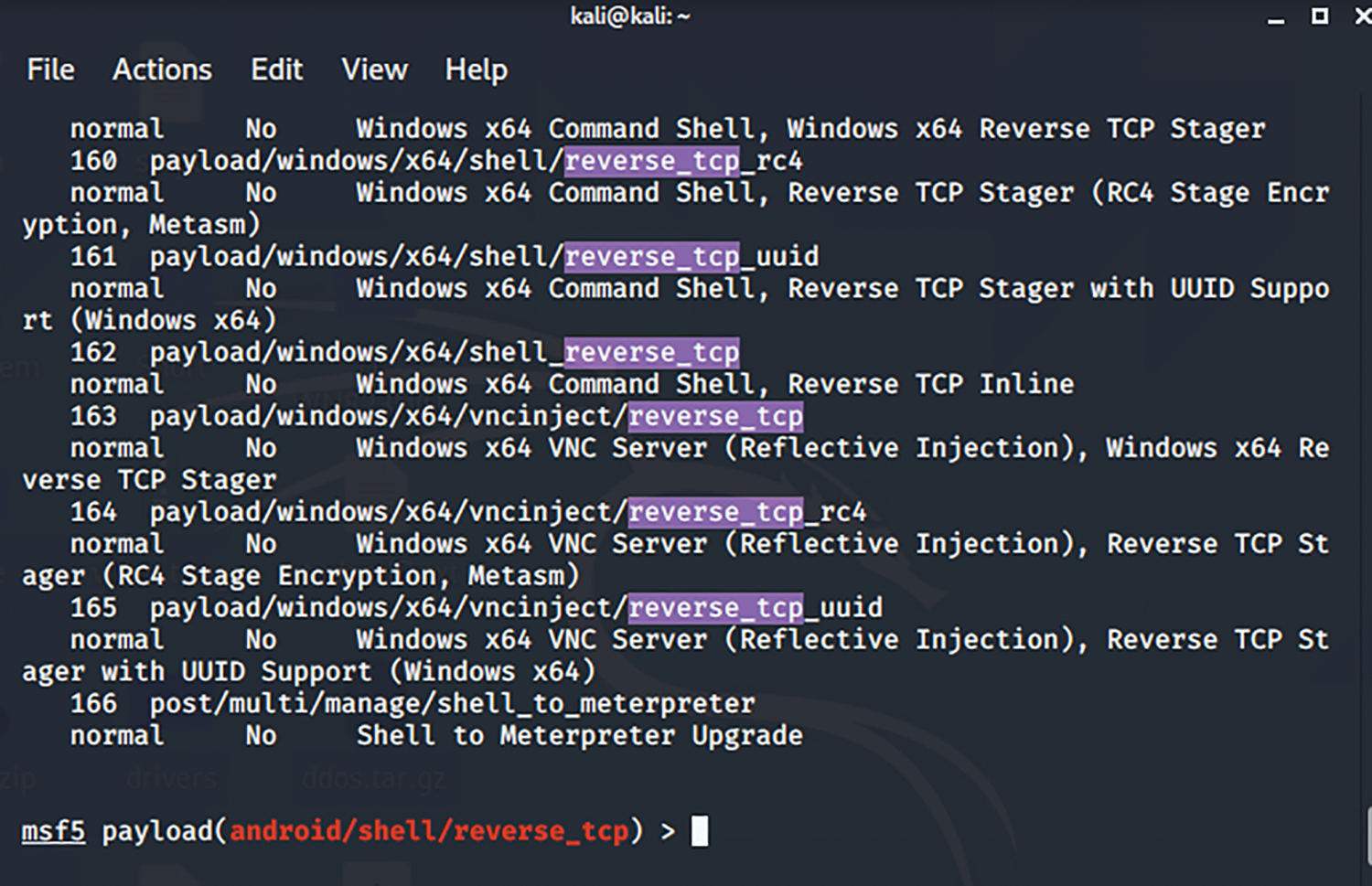Maximize the terminal window
This screenshot has width=1372, height=886.
pos(1320,16)
